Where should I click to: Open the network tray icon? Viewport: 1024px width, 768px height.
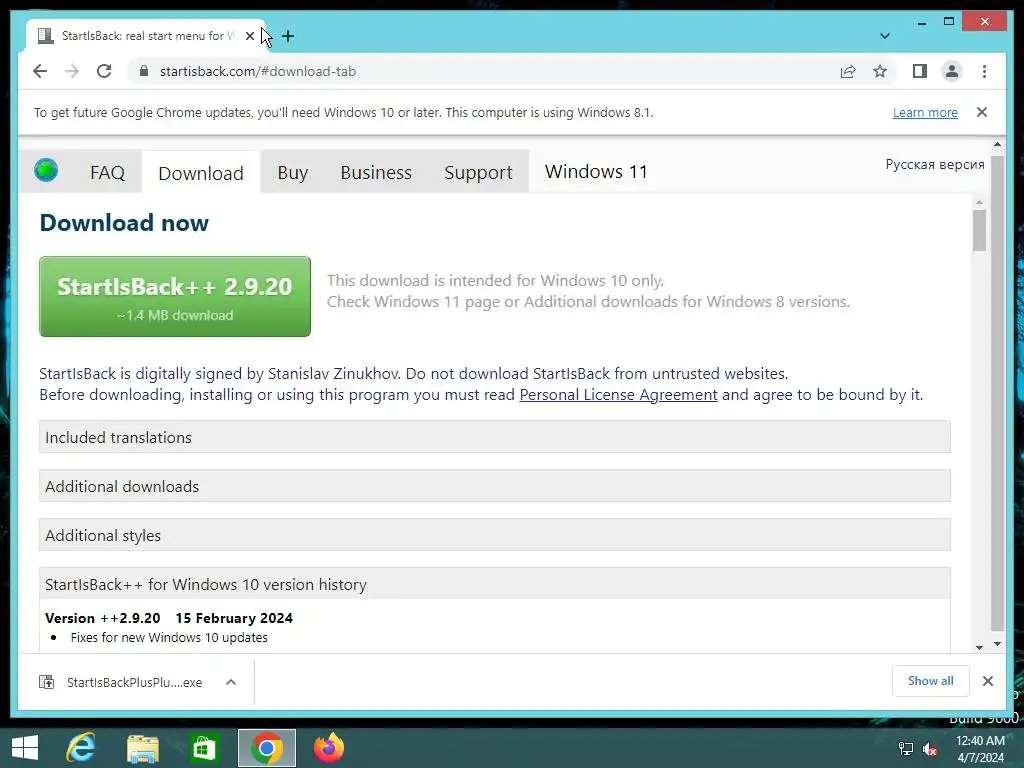[906, 748]
